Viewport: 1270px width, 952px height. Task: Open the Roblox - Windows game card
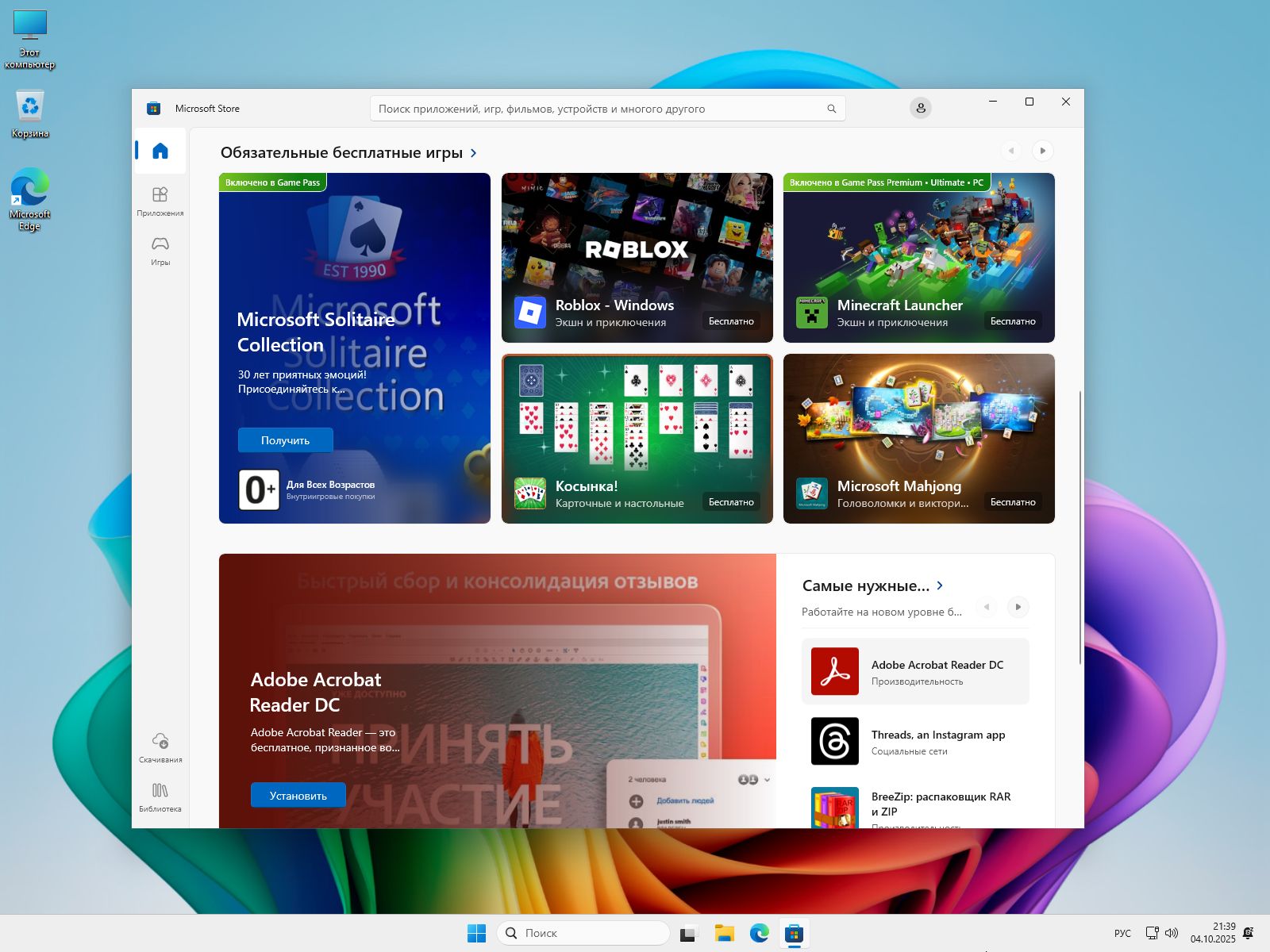637,258
